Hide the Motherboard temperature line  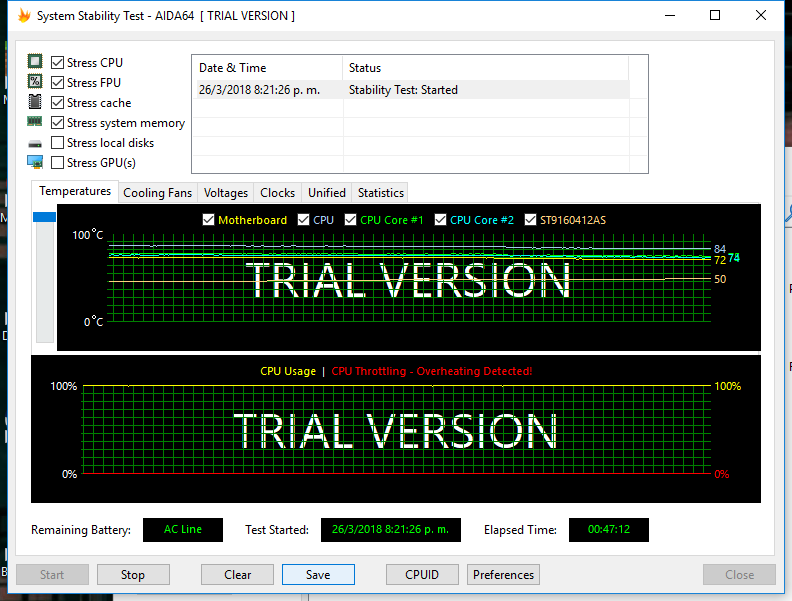pyautogui.click(x=208, y=220)
